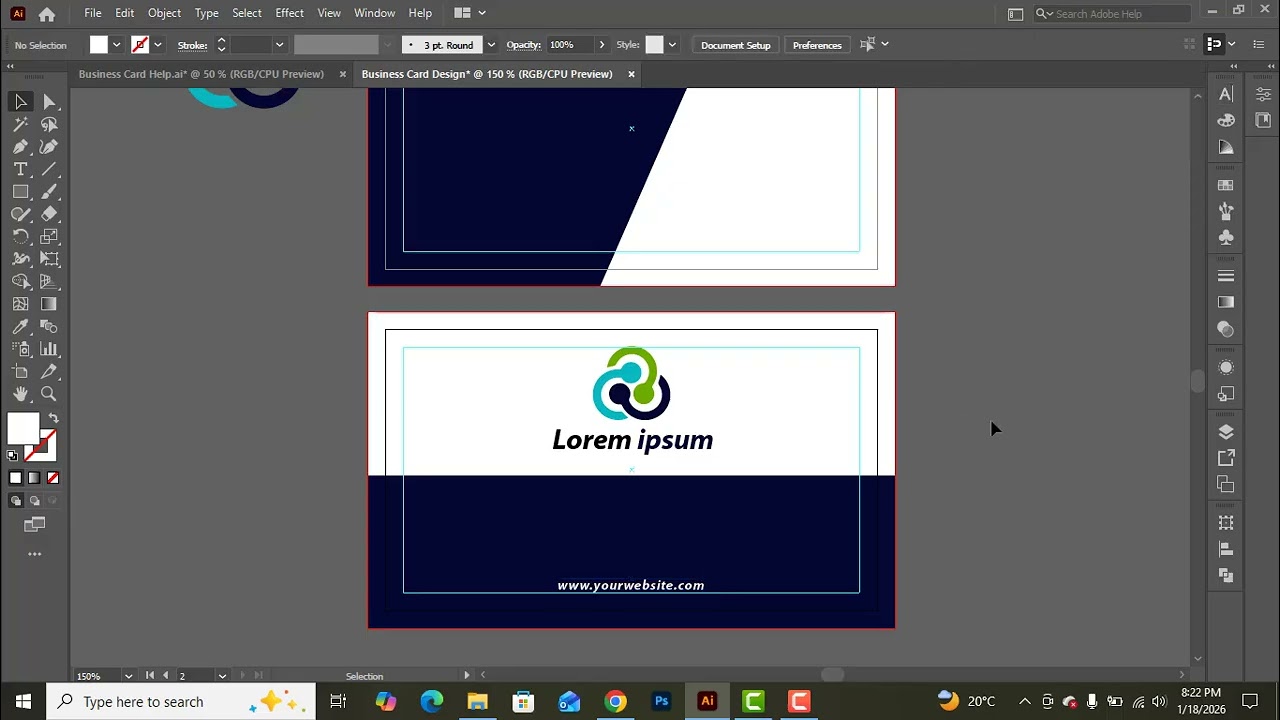The width and height of the screenshot is (1280, 720).
Task: Go to first artboard
Action: click(x=150, y=676)
